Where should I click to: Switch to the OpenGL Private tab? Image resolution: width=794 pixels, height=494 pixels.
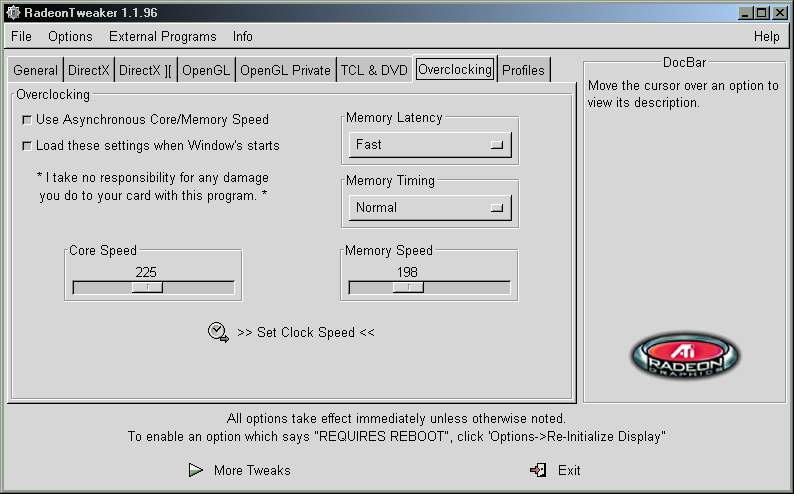(285, 70)
